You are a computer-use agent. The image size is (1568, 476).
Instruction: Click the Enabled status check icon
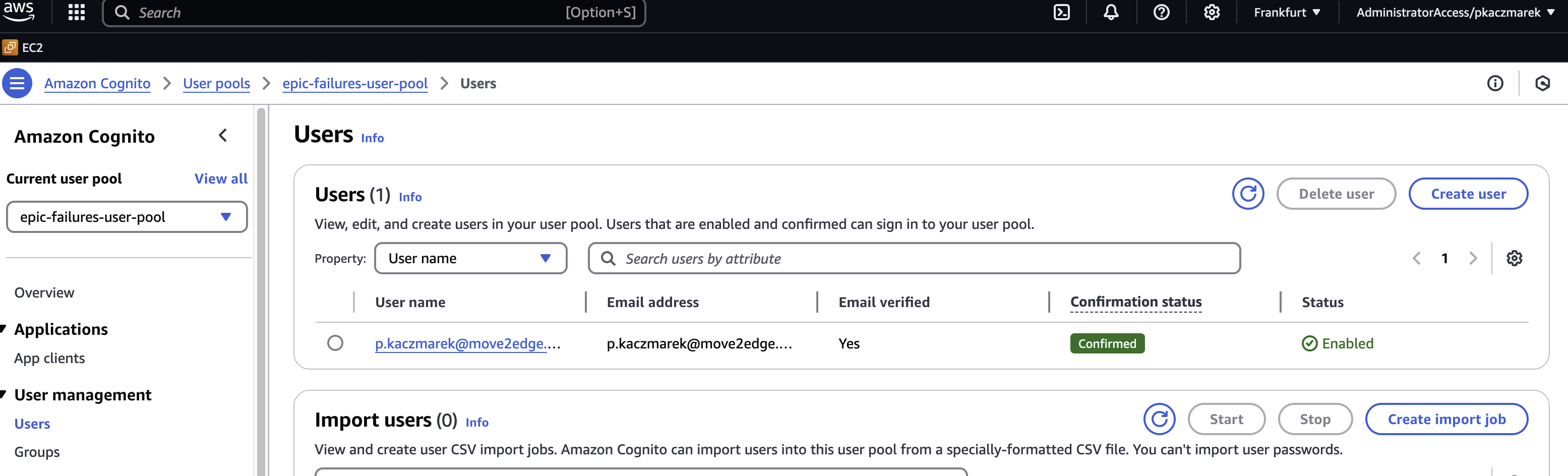click(1309, 343)
